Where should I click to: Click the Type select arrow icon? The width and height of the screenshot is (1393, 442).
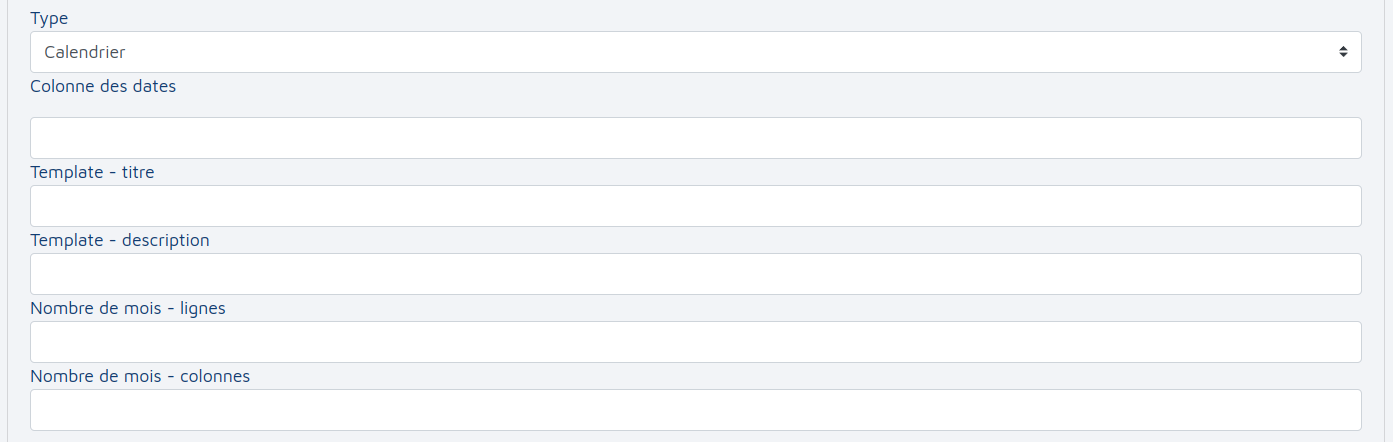[x=1343, y=52]
